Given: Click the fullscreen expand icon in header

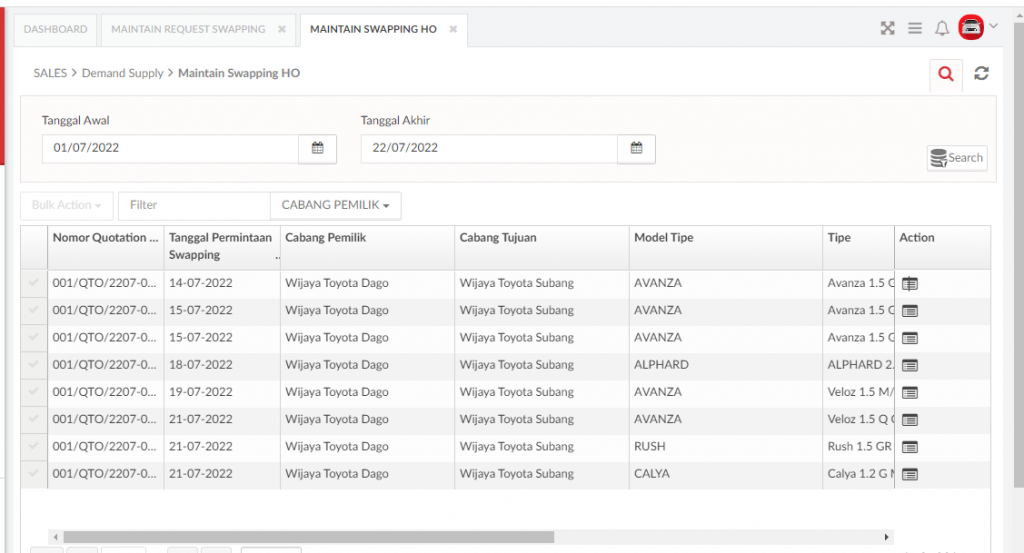Looking at the screenshot, I should tap(887, 28).
